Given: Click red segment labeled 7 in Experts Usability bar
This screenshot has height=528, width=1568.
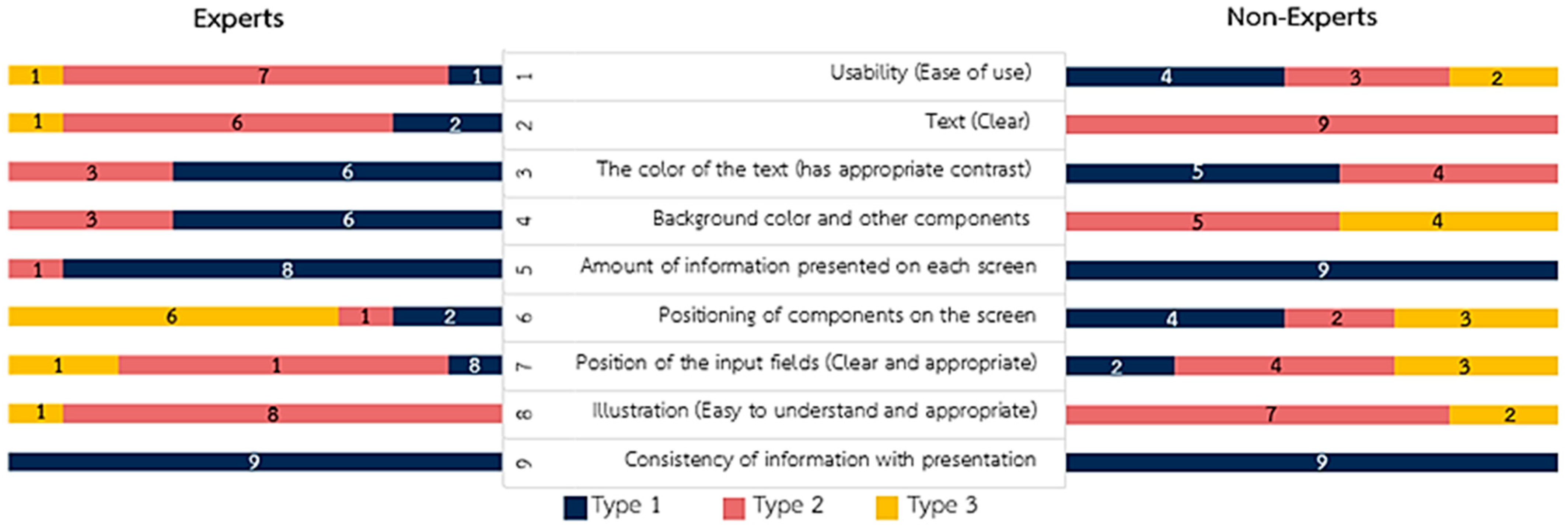Looking at the screenshot, I should coord(256,76).
